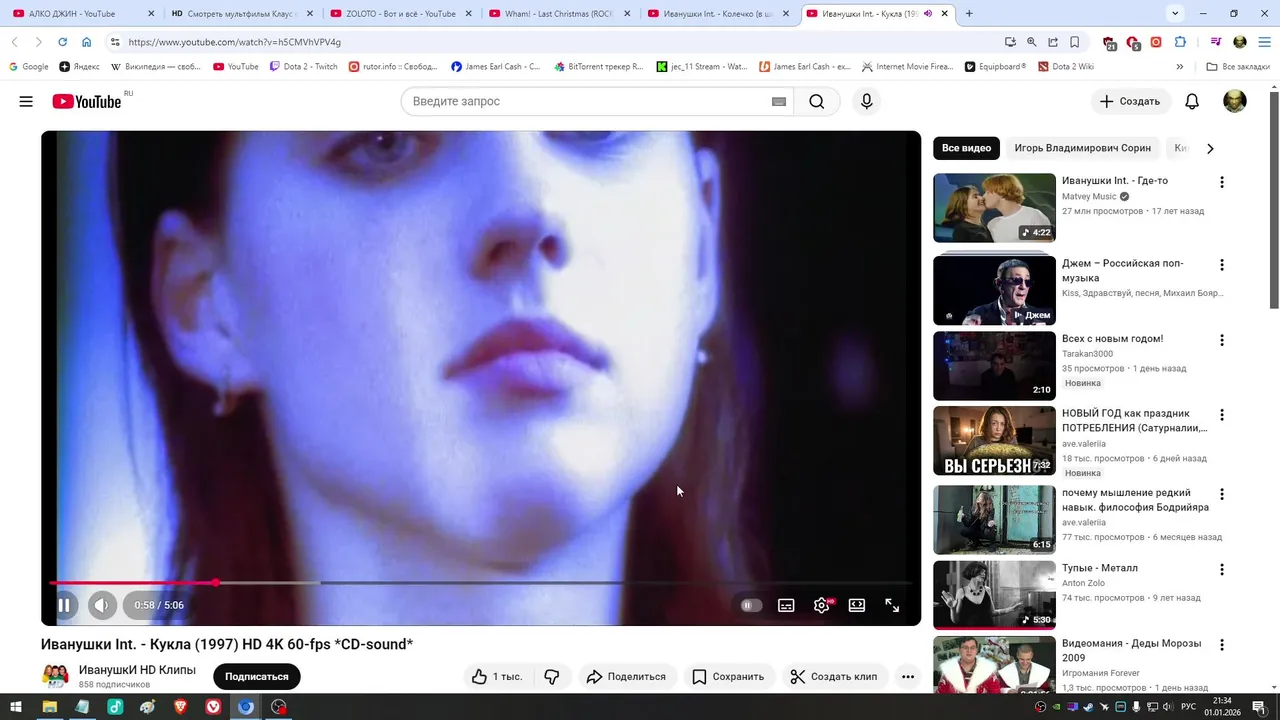This screenshot has height=720, width=1280.
Task: Open the tab search dropdown
Action: pyautogui.click(x=1175, y=14)
